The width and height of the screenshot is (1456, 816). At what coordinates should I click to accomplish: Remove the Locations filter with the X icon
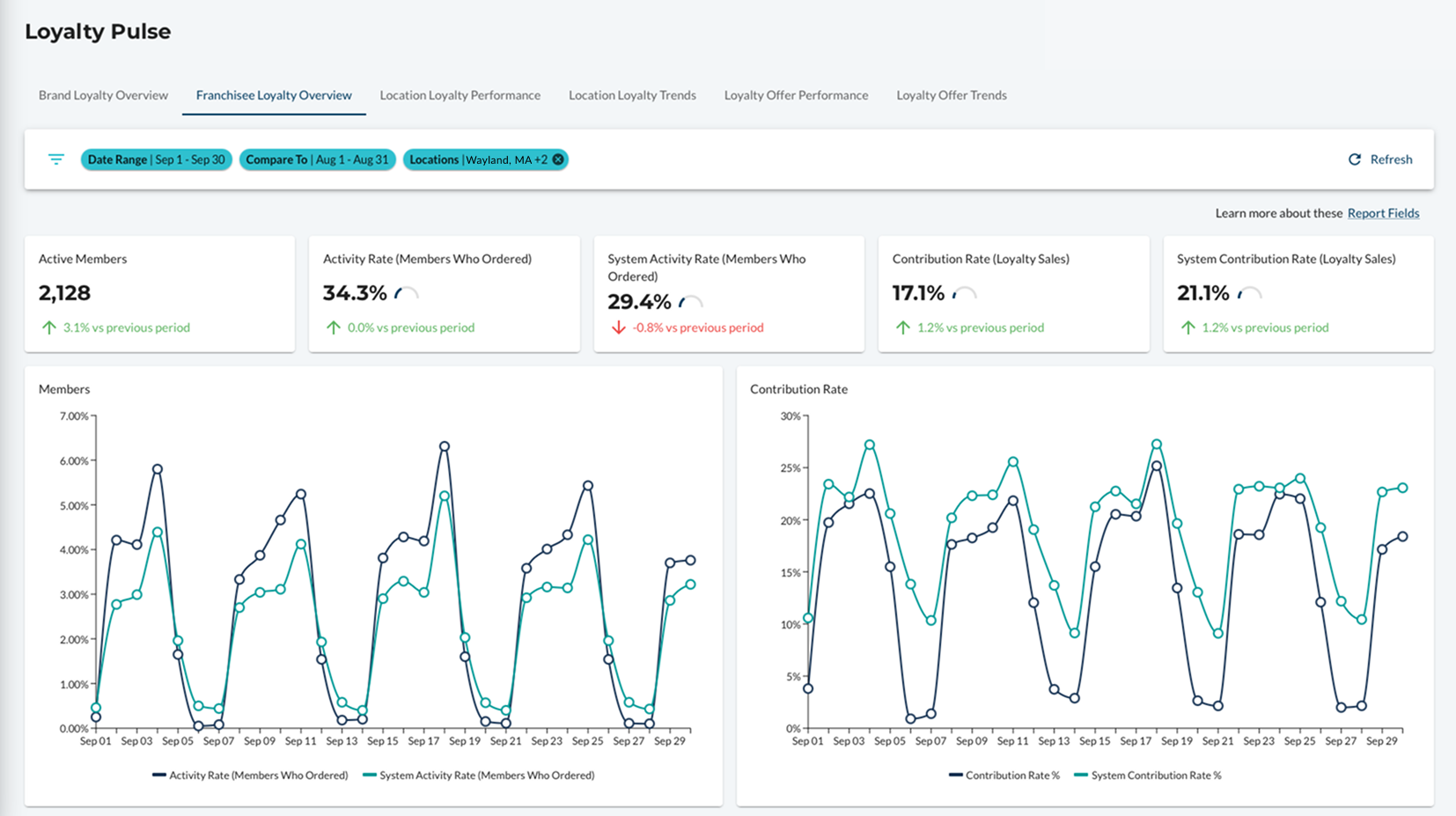pos(558,159)
